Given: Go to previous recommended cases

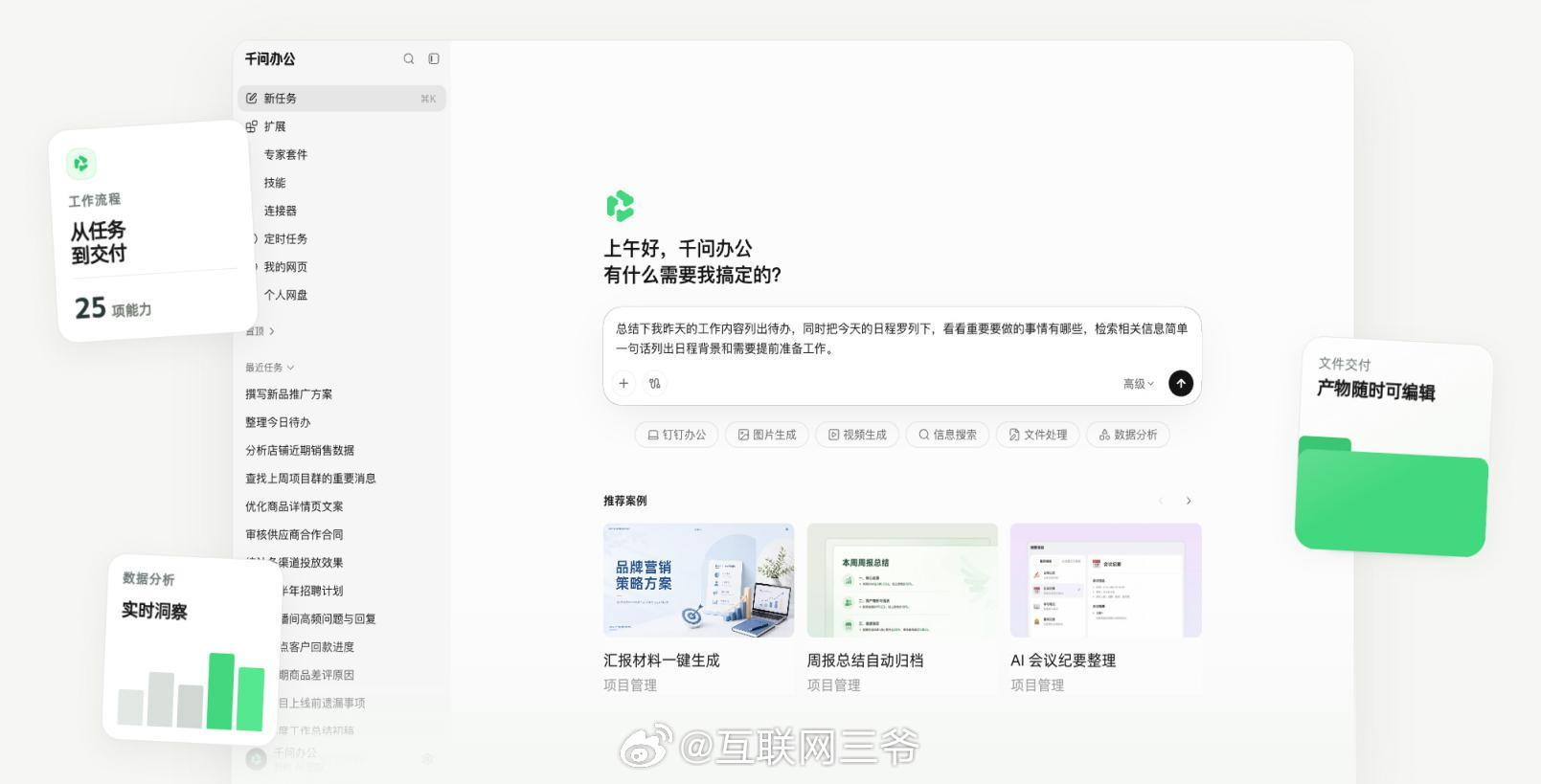Looking at the screenshot, I should pos(1161,501).
